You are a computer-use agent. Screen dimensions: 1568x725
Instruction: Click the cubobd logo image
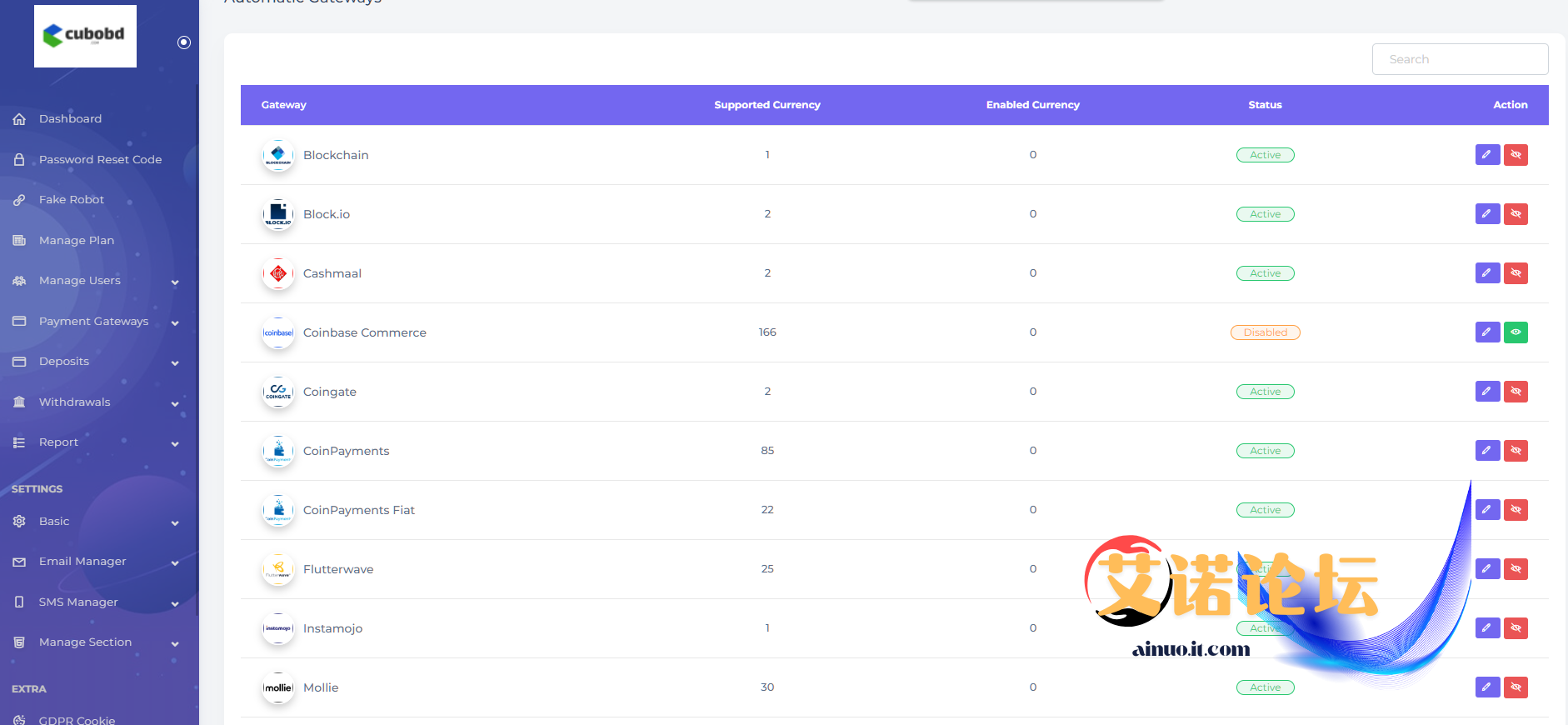[x=85, y=36]
